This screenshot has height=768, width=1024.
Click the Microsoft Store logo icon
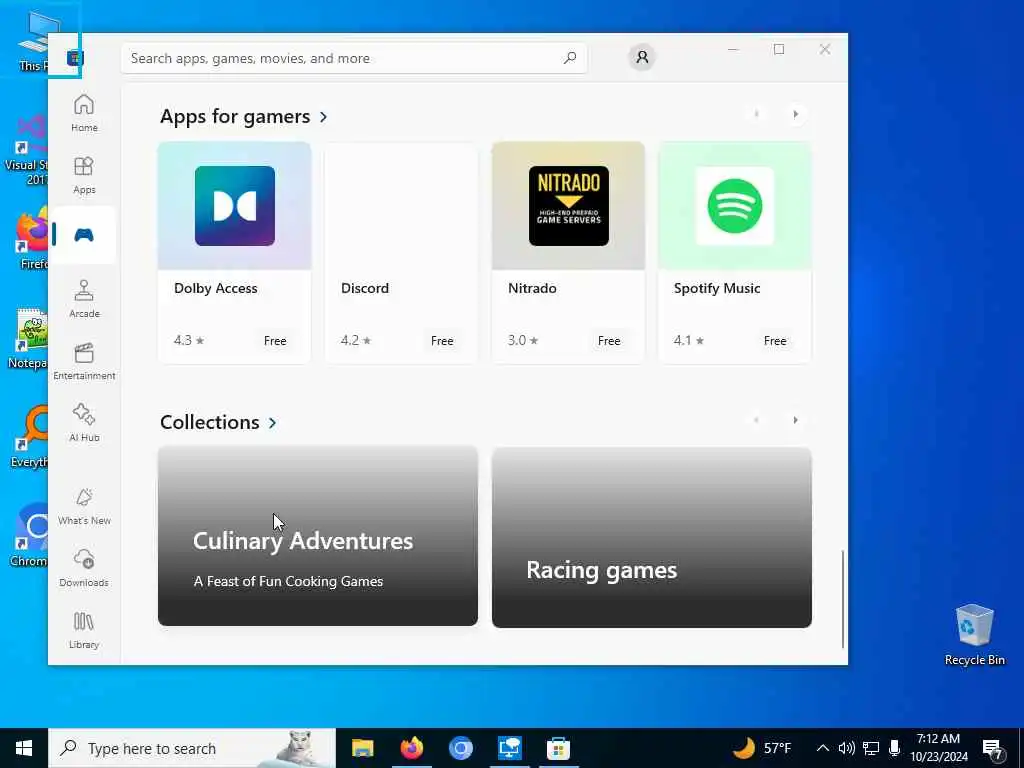[74, 58]
